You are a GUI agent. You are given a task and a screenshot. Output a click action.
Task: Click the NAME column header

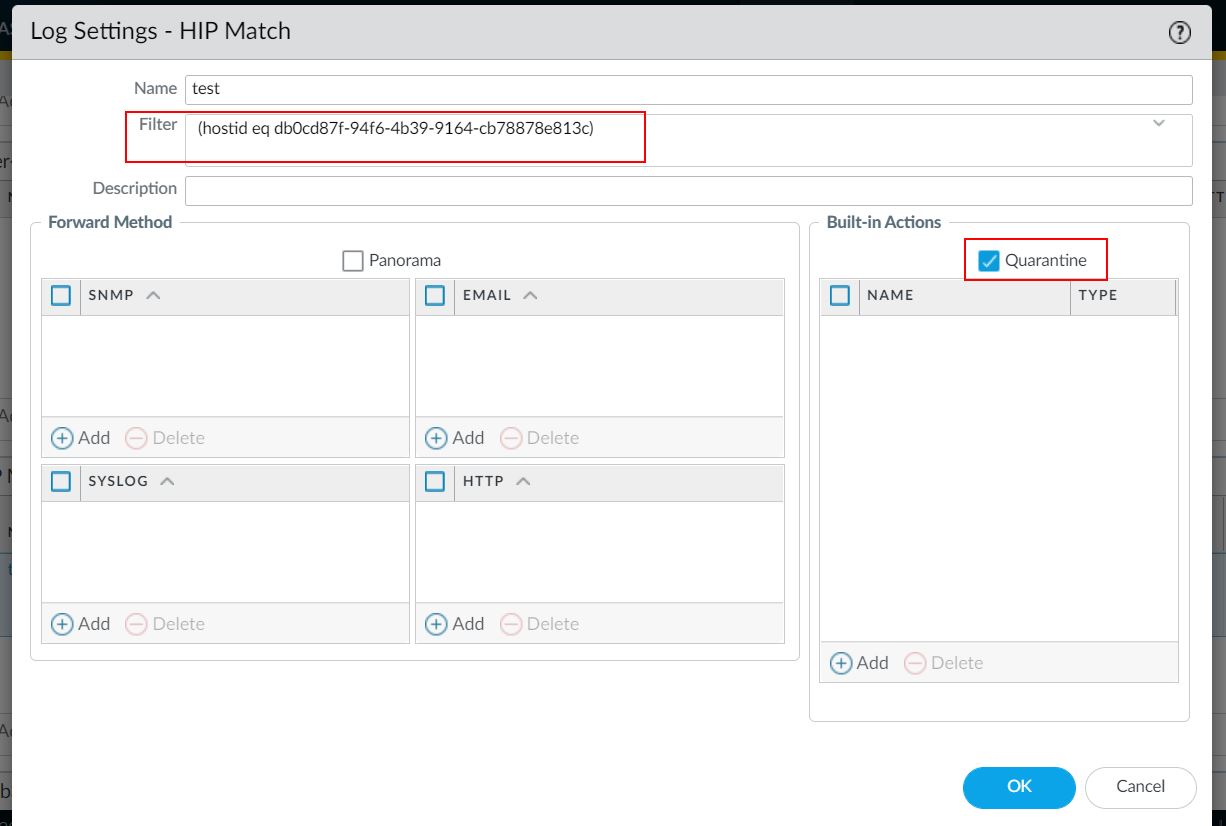tap(890, 295)
